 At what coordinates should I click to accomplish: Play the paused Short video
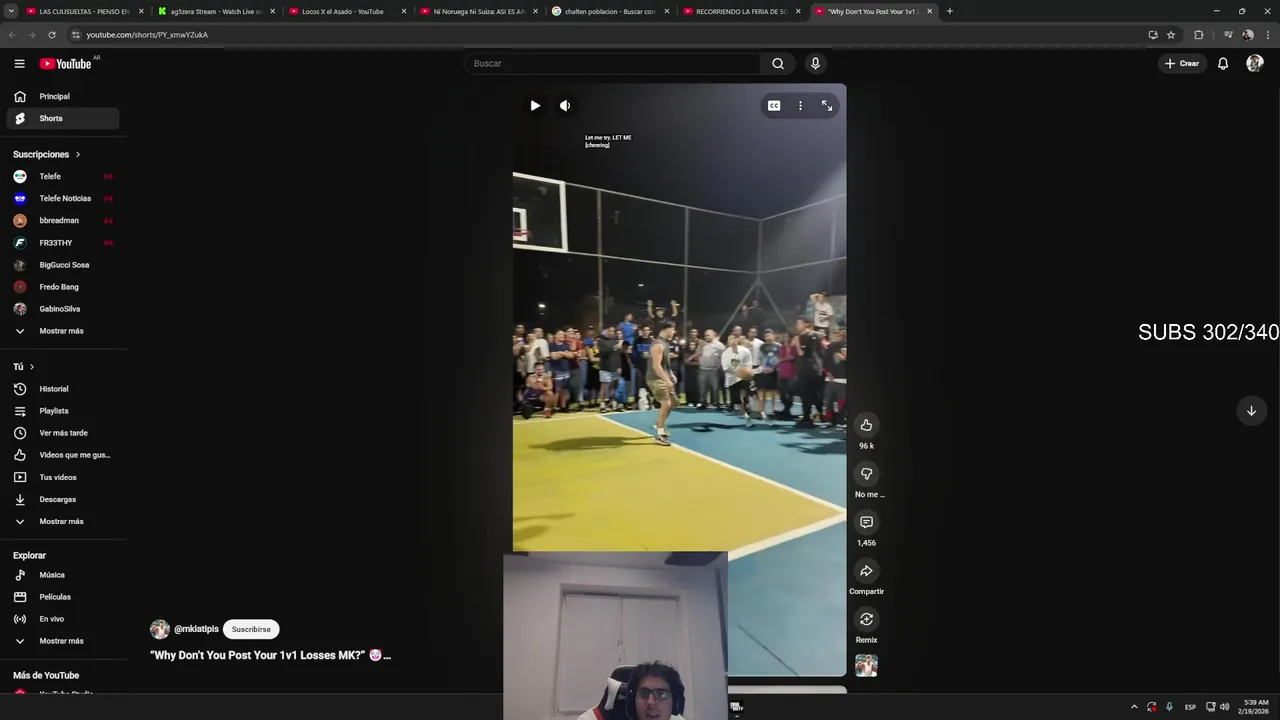point(535,105)
